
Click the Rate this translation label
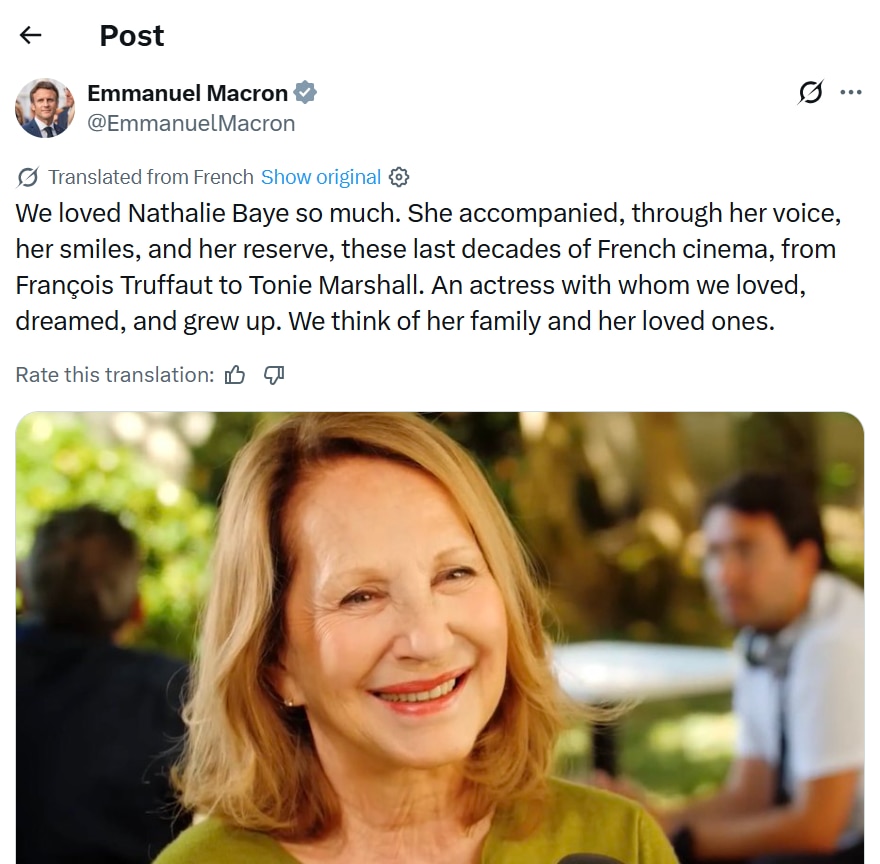pos(115,375)
